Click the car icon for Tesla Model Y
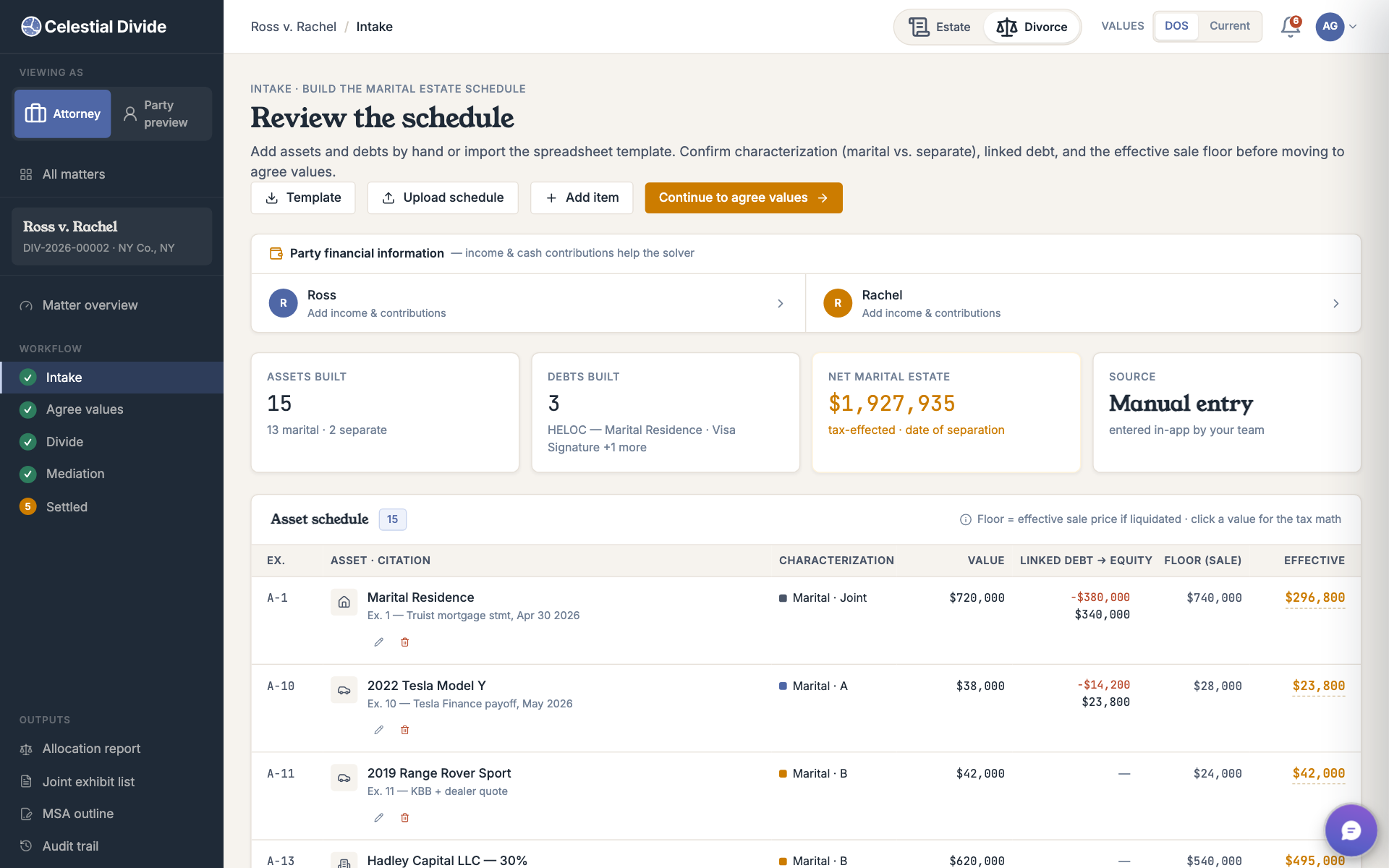This screenshot has height=868, width=1389. coord(344,690)
